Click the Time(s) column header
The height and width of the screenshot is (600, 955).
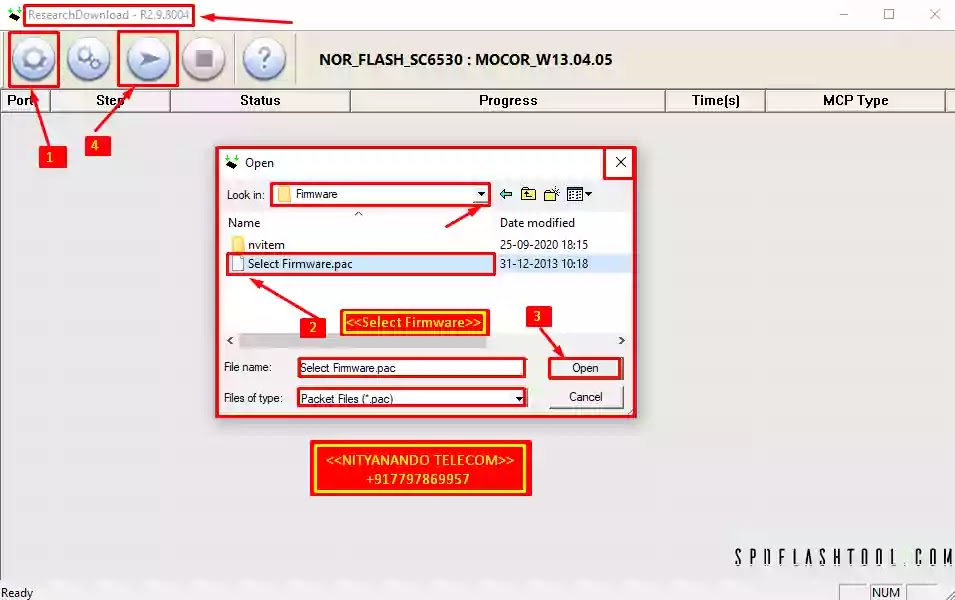(716, 101)
